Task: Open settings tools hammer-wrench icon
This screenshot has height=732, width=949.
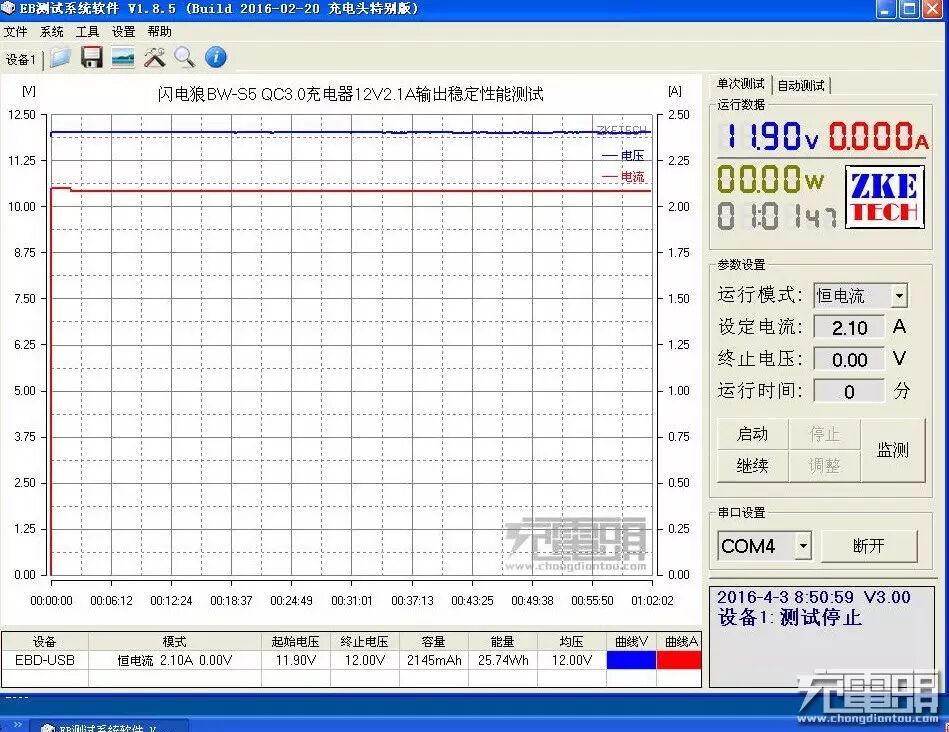Action: pyautogui.click(x=154, y=58)
